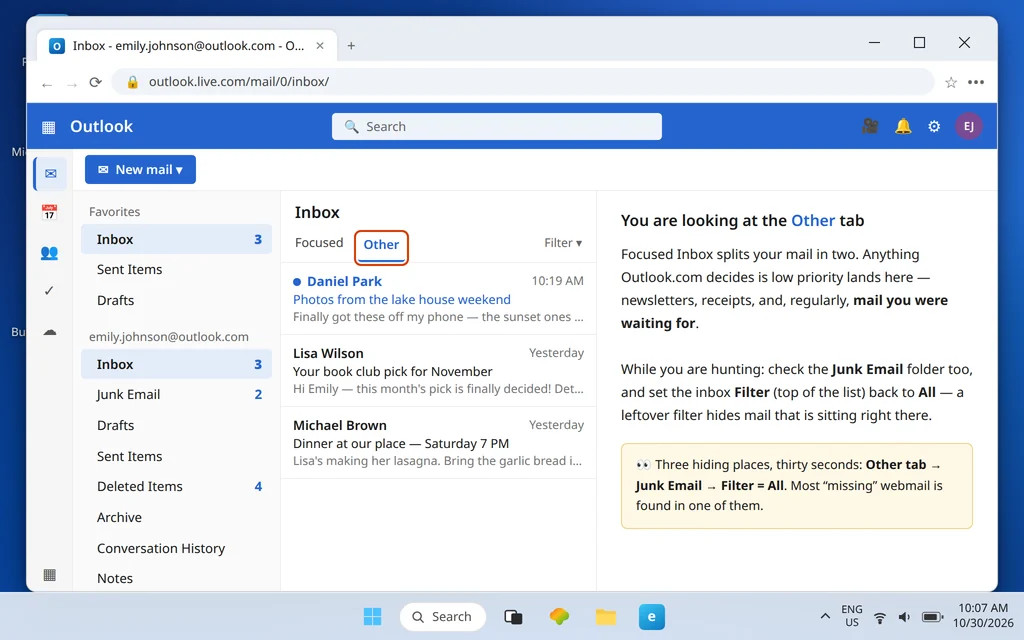Open the Deleted Items folder

(x=176, y=487)
